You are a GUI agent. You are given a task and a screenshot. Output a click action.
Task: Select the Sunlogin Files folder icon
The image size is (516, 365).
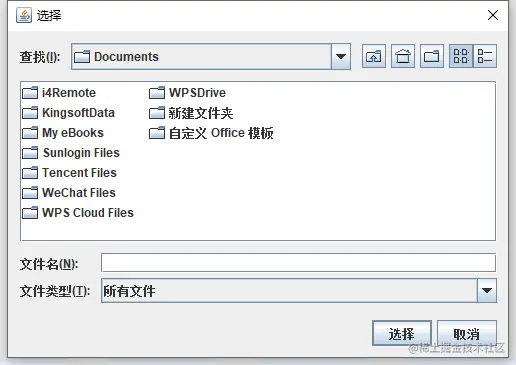coord(30,153)
